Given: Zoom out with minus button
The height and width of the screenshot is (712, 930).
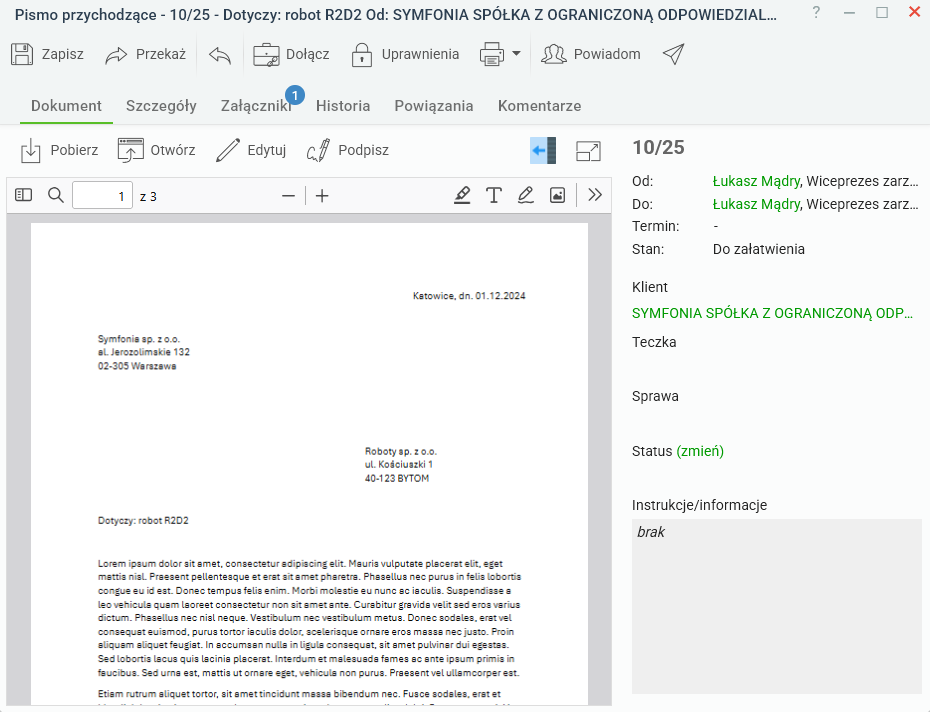Looking at the screenshot, I should pos(288,196).
